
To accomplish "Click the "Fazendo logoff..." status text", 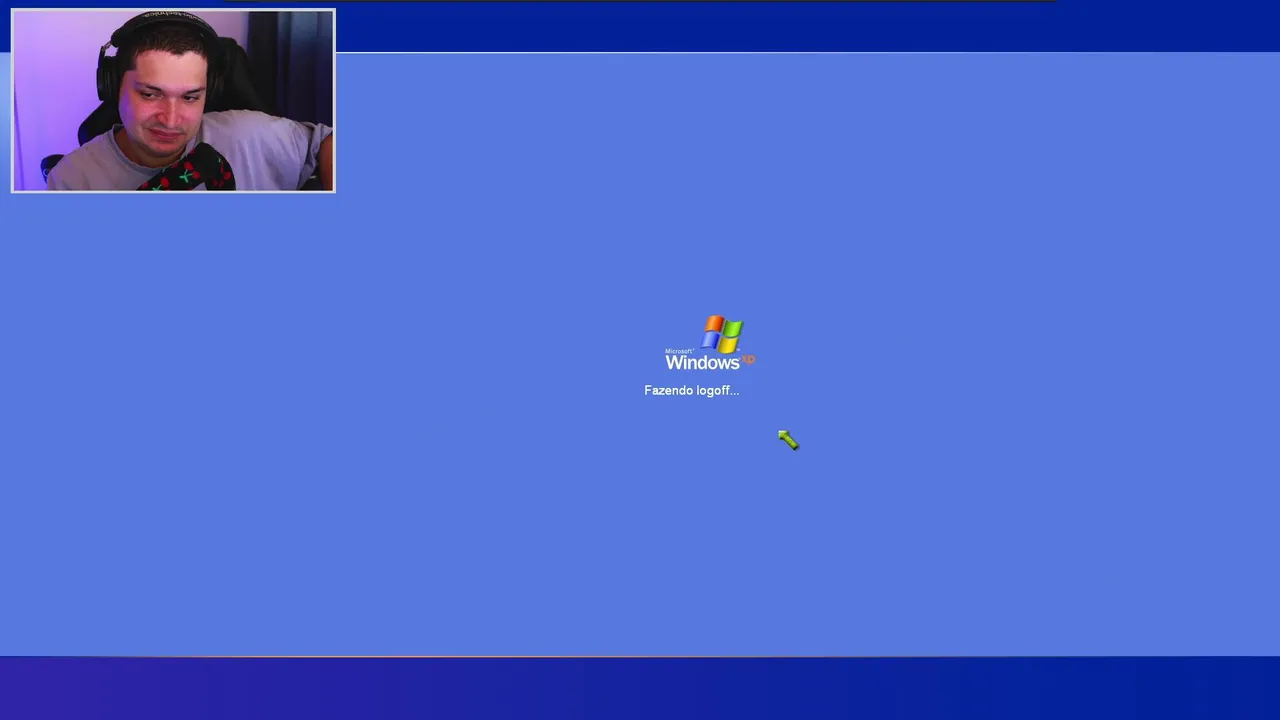I will pyautogui.click(x=692, y=390).
